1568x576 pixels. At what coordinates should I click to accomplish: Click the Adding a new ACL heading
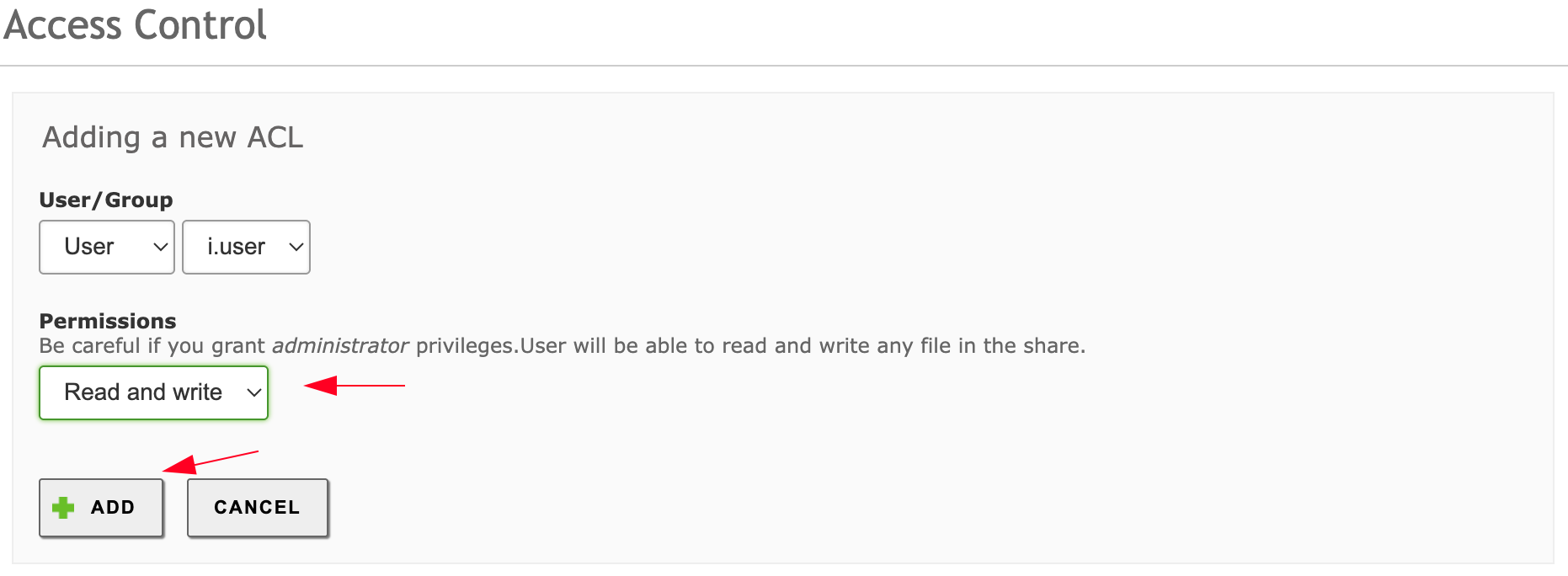coord(173,137)
